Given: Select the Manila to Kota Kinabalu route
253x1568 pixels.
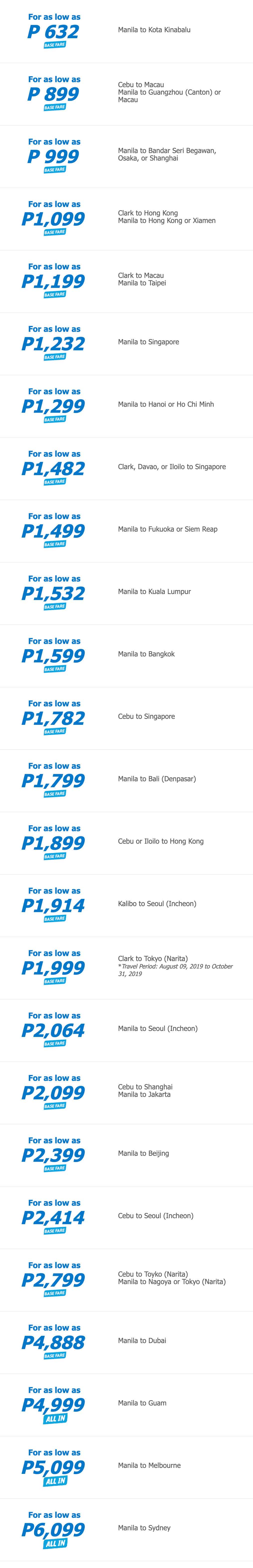Looking at the screenshot, I should tap(154, 30).
